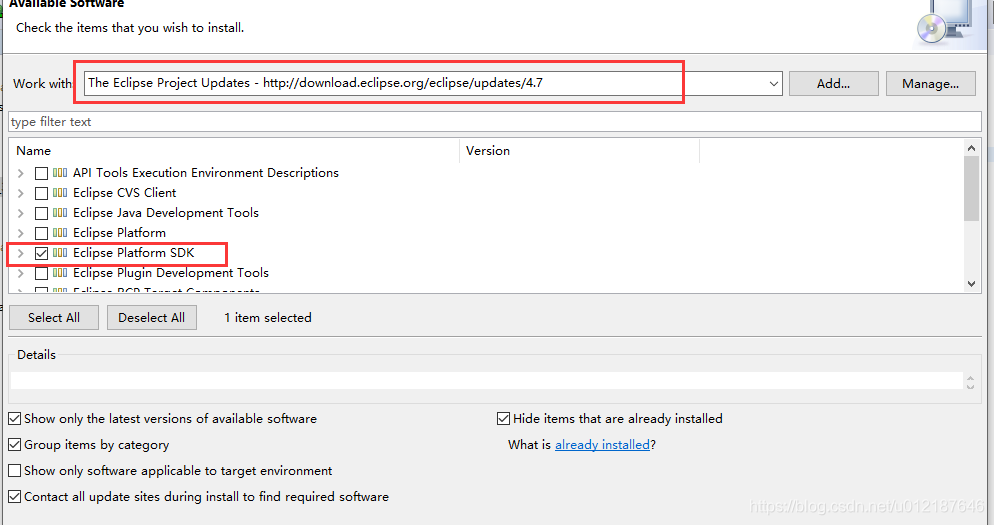Image resolution: width=994 pixels, height=525 pixels.
Task: Check the Eclipse Java Development Tools checkbox
Action: pos(41,213)
